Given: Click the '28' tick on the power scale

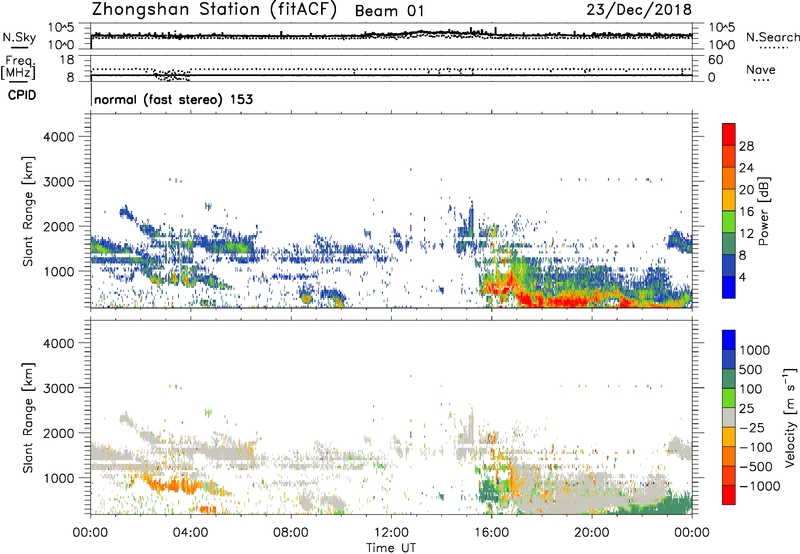Looking at the screenshot, I should (x=746, y=146).
